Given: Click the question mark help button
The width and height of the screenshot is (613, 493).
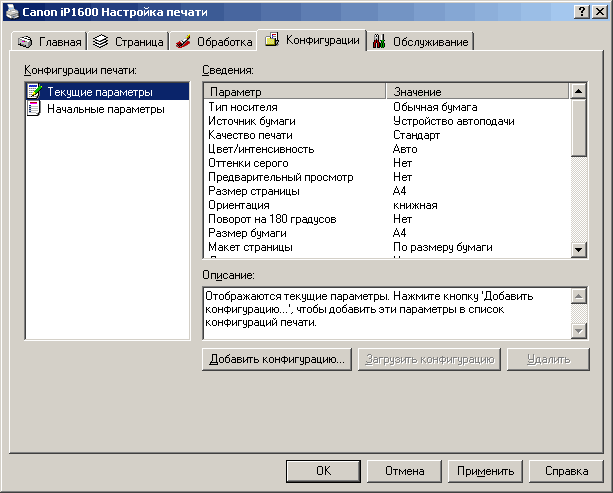Looking at the screenshot, I should (582, 12).
